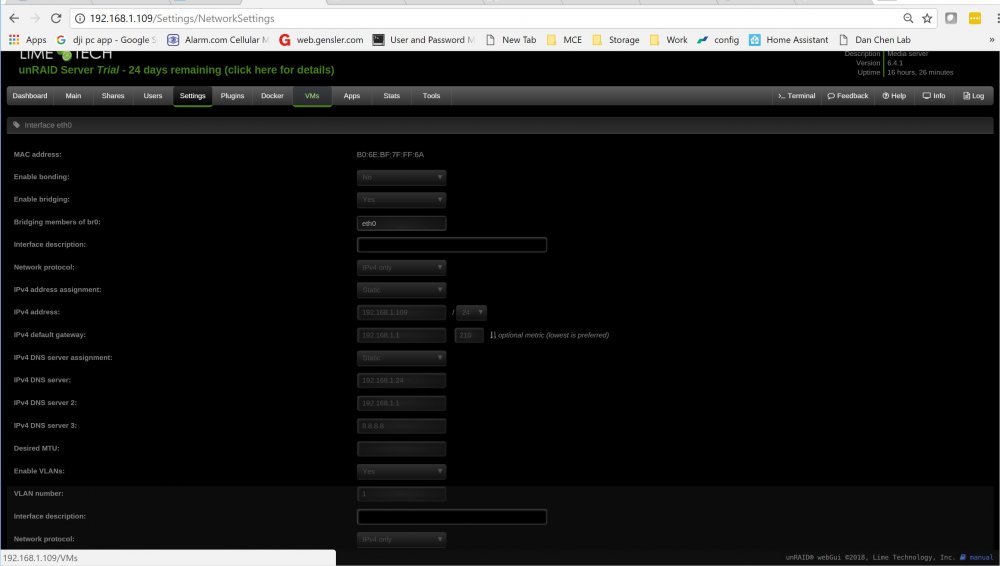Click the Desired MTU field
This screenshot has width=1000, height=566.
tap(401, 449)
